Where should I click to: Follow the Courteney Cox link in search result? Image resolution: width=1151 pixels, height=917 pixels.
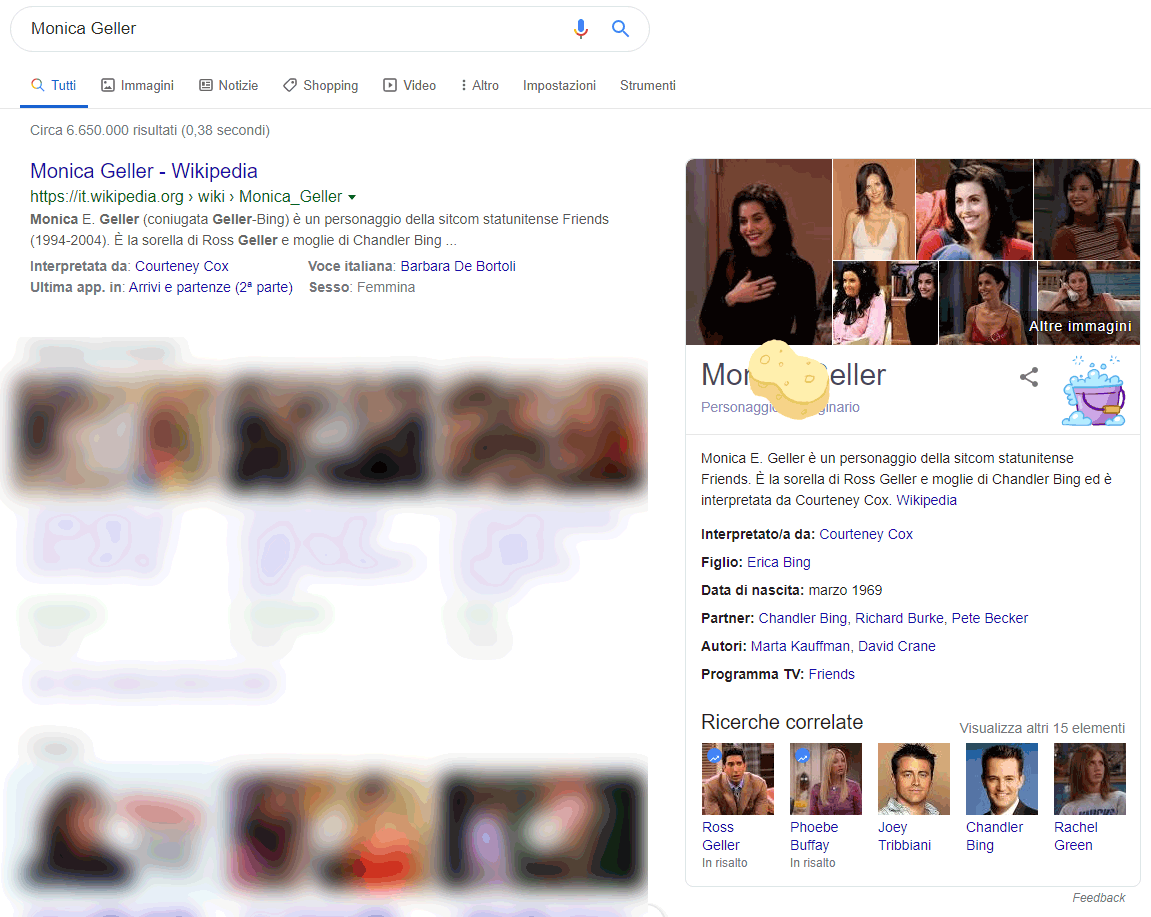click(182, 266)
